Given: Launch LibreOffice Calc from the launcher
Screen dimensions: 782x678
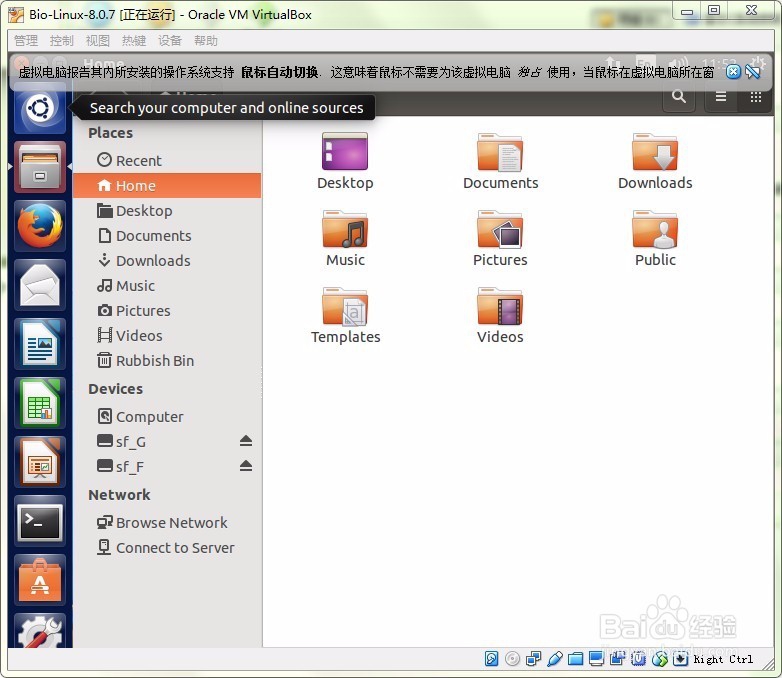Looking at the screenshot, I should [x=40, y=403].
